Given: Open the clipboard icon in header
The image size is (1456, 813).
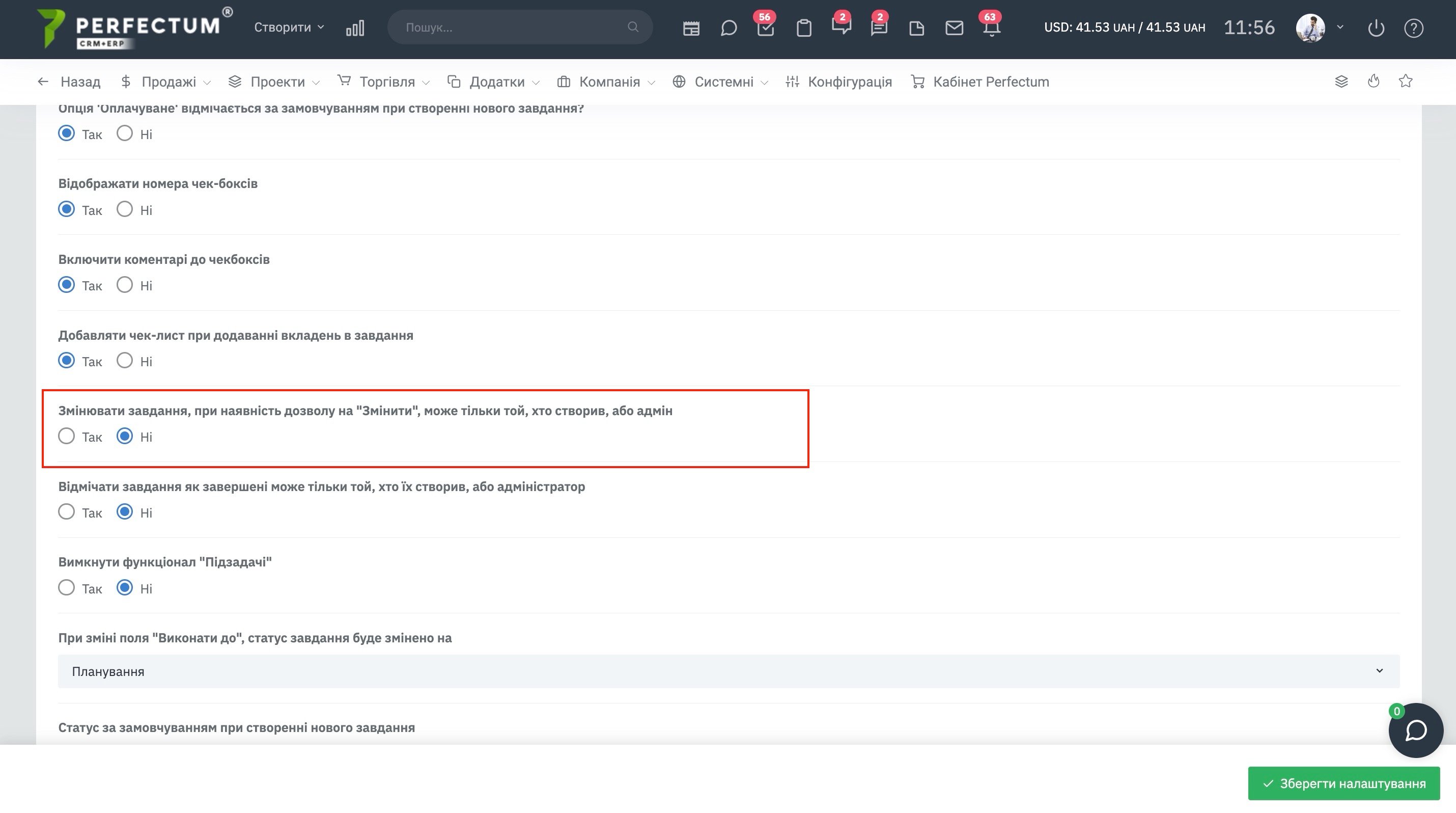Looking at the screenshot, I should pos(804,28).
